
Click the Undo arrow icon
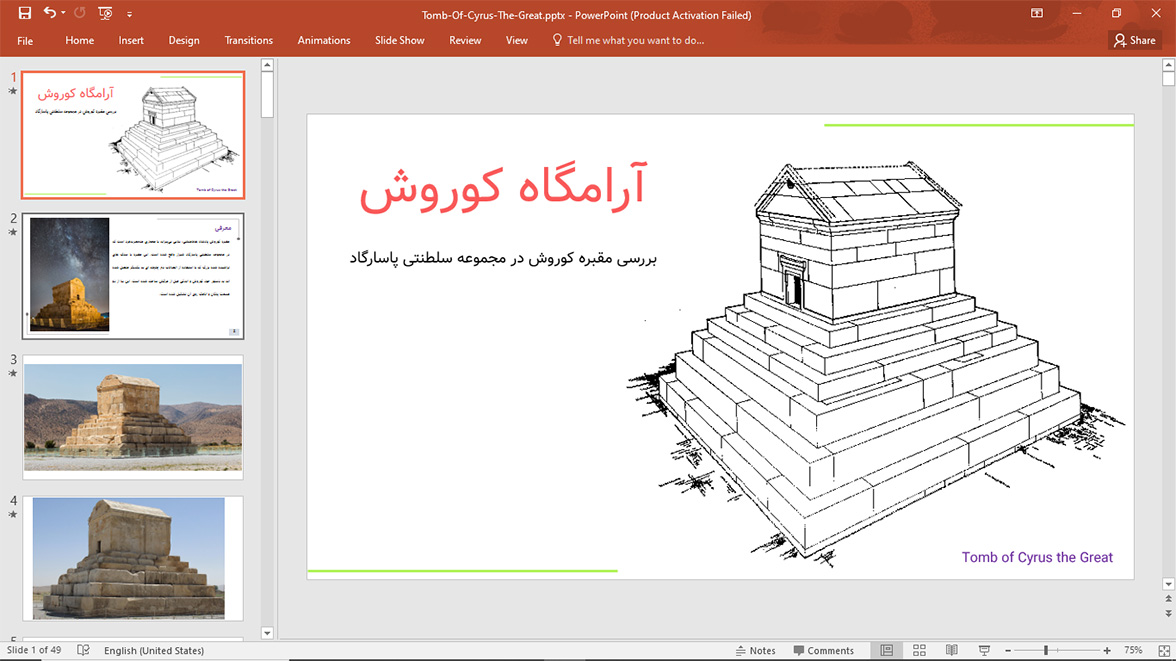(49, 14)
